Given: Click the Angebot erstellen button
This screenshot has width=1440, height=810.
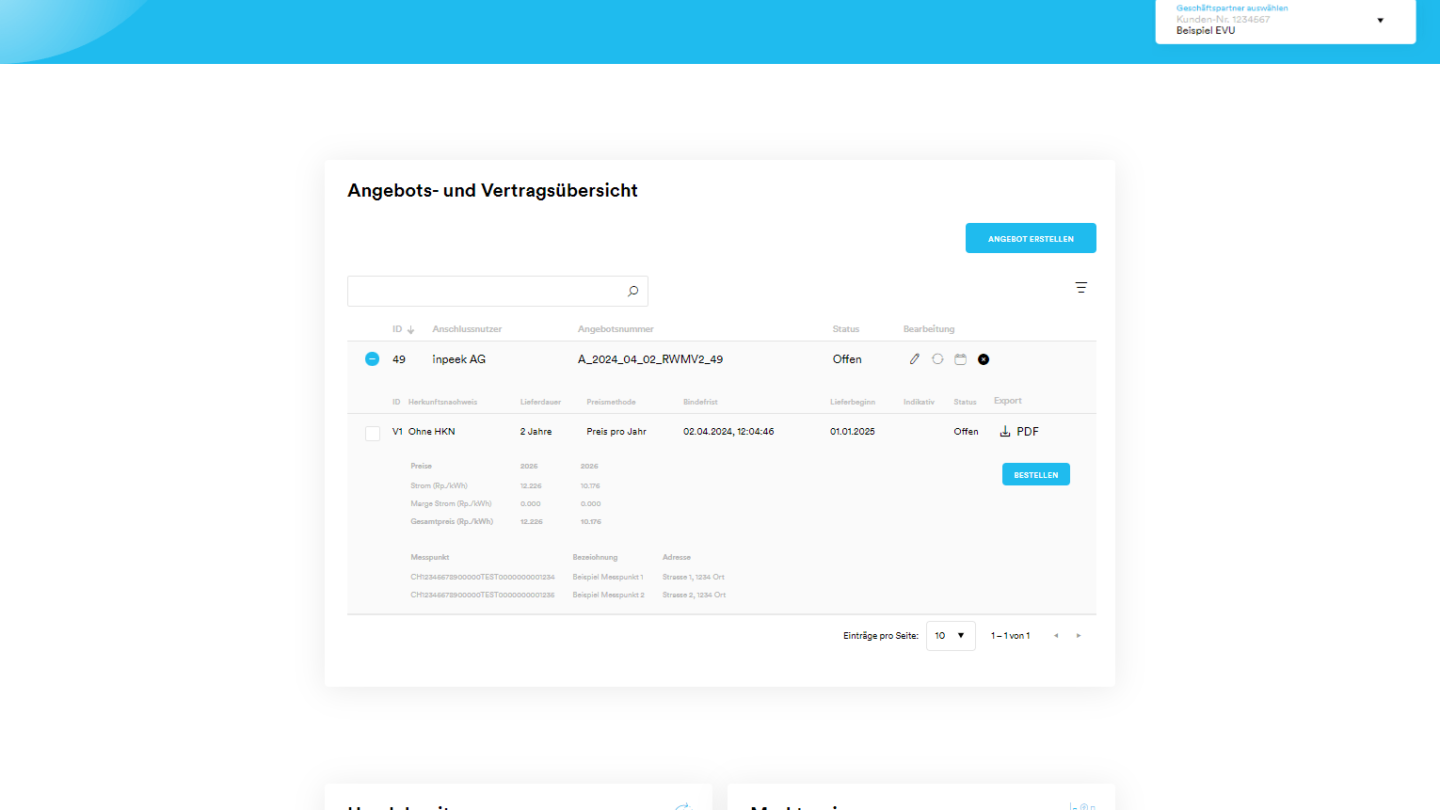Looking at the screenshot, I should tap(1030, 238).
